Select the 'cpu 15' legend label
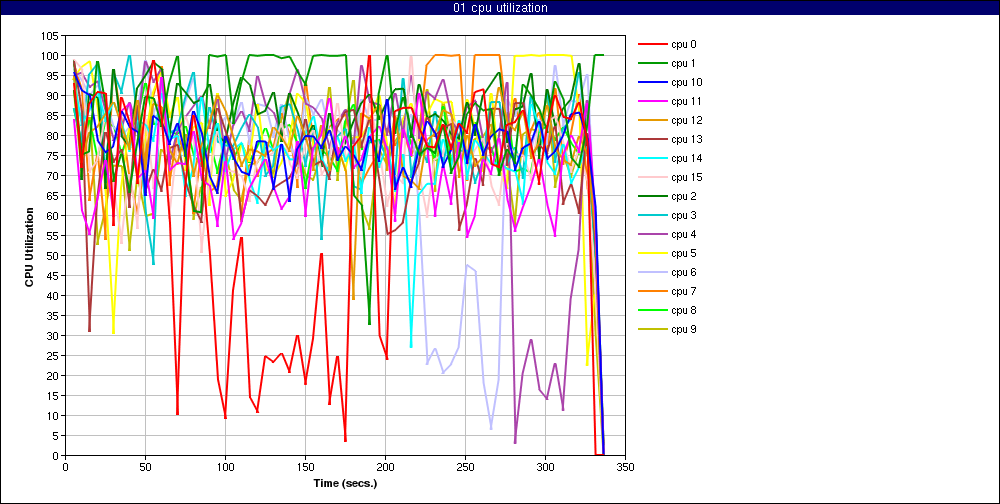1000x504 pixels. [686, 177]
